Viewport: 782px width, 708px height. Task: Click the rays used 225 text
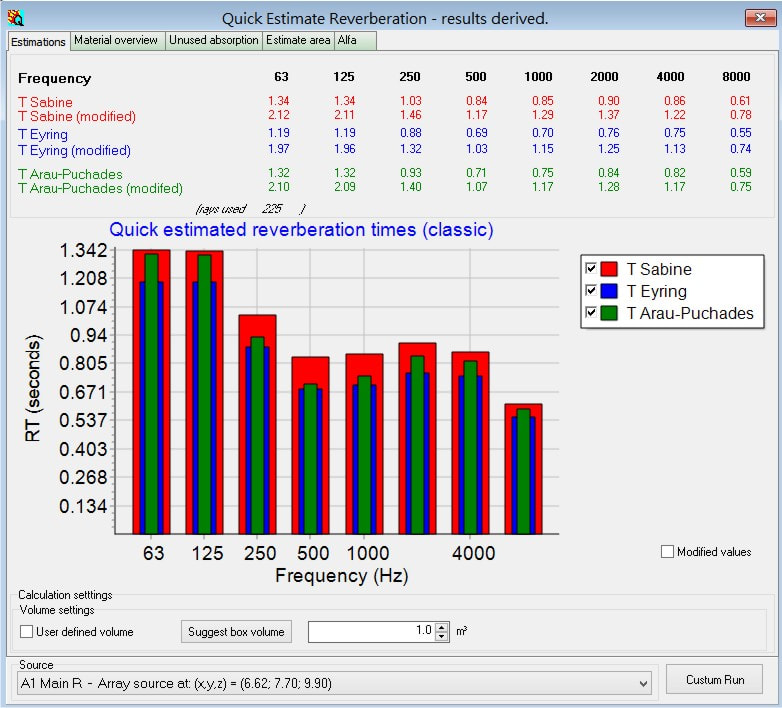[x=250, y=208]
